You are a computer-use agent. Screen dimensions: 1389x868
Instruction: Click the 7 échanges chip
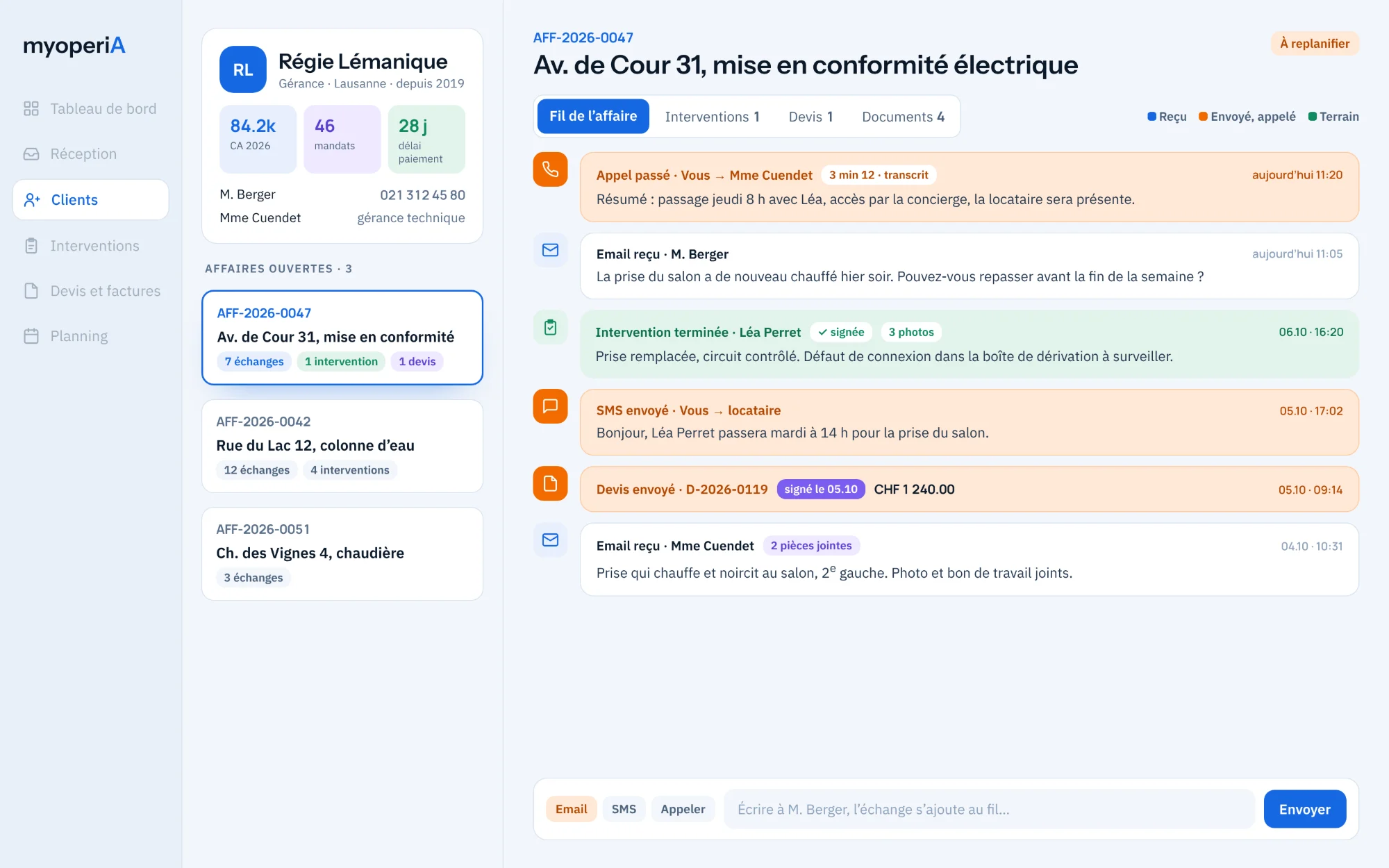point(254,361)
